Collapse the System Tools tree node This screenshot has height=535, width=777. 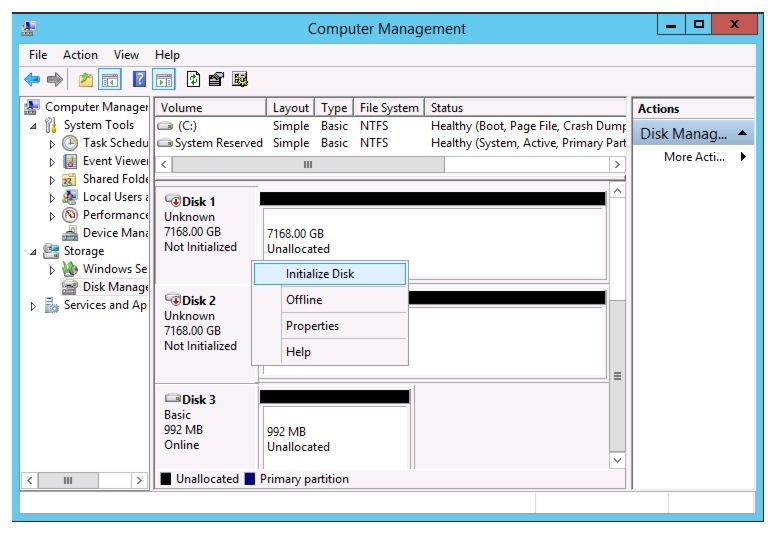33,126
